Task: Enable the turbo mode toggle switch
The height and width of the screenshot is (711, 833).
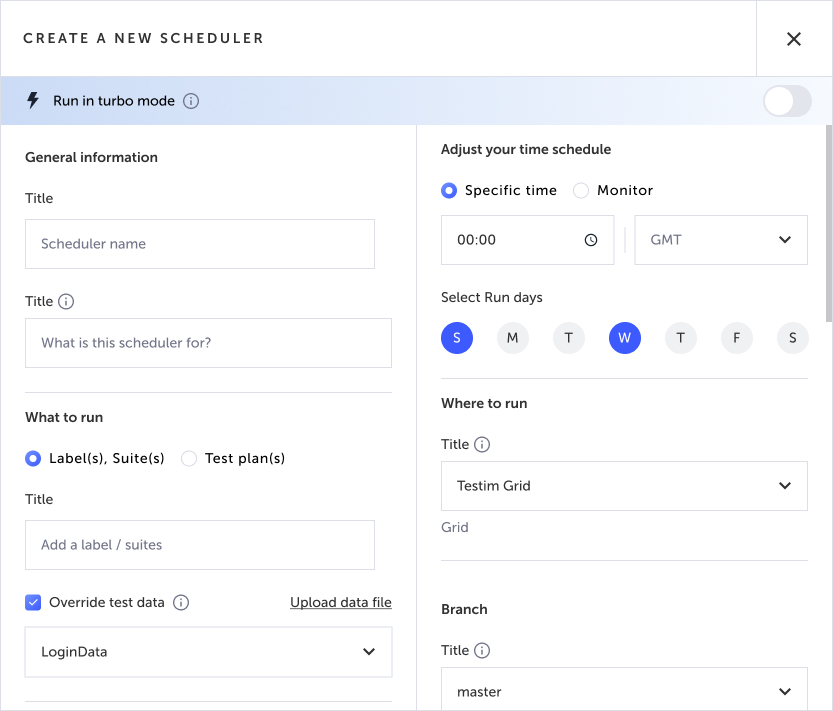Action: [x=787, y=101]
